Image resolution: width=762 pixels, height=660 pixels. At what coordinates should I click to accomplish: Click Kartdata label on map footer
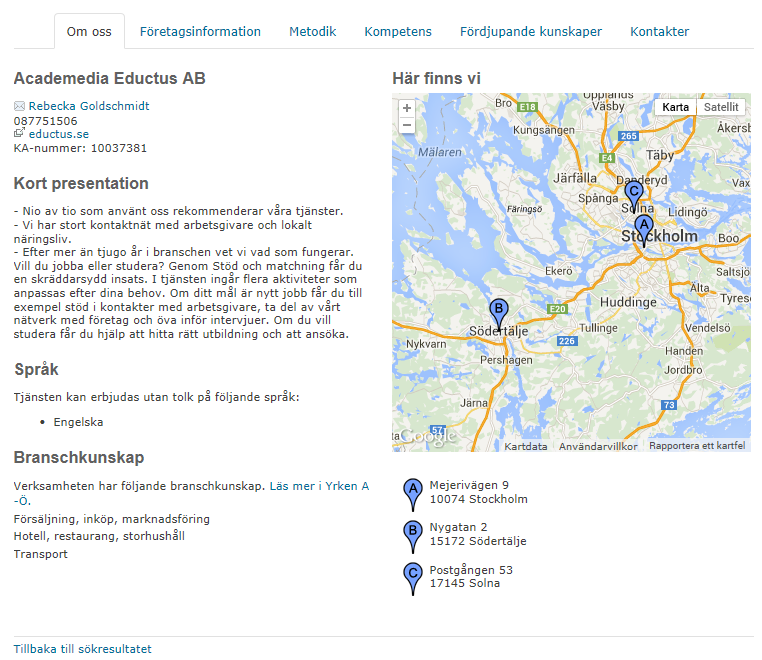[525, 446]
